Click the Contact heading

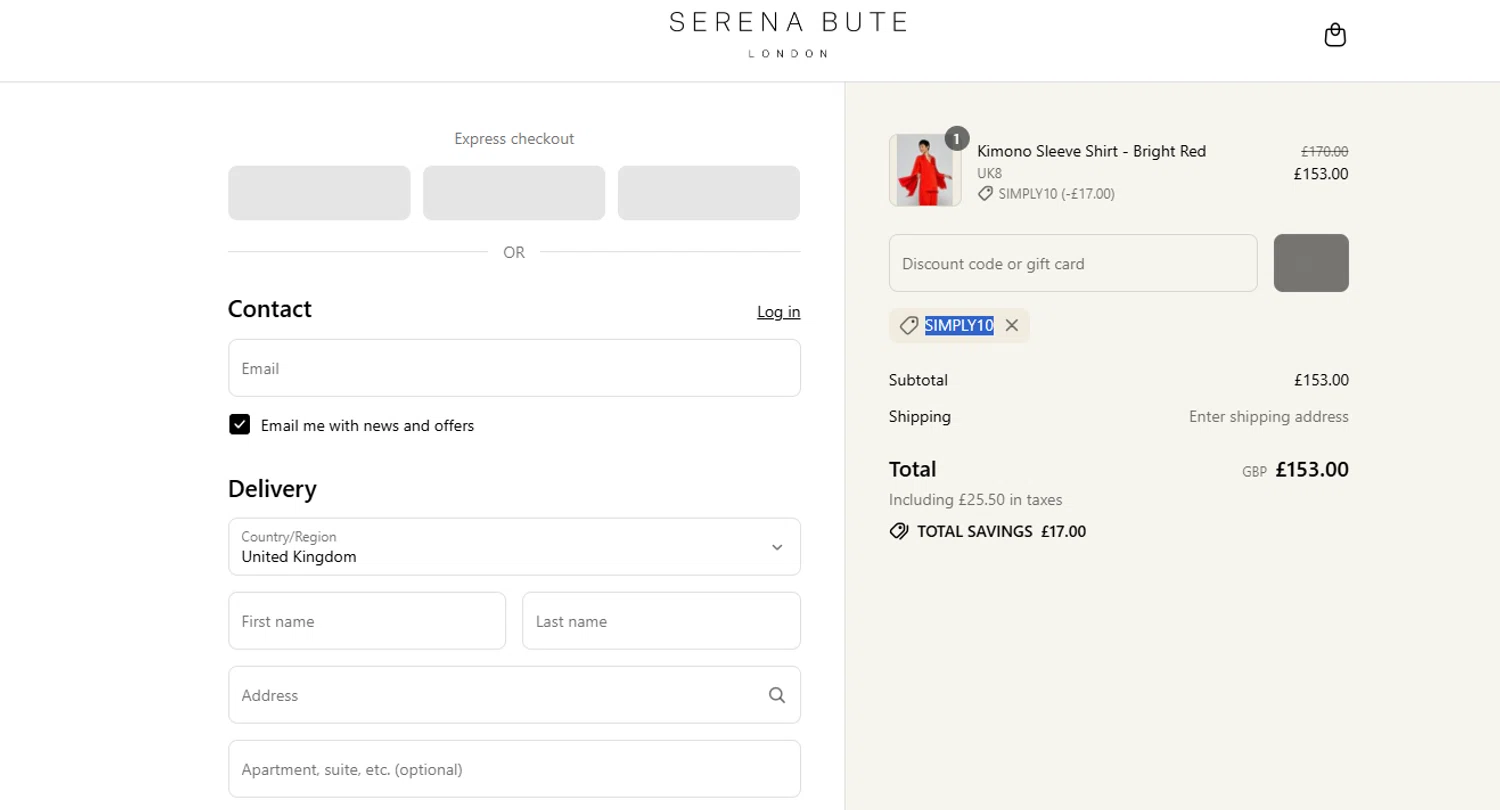(x=270, y=309)
